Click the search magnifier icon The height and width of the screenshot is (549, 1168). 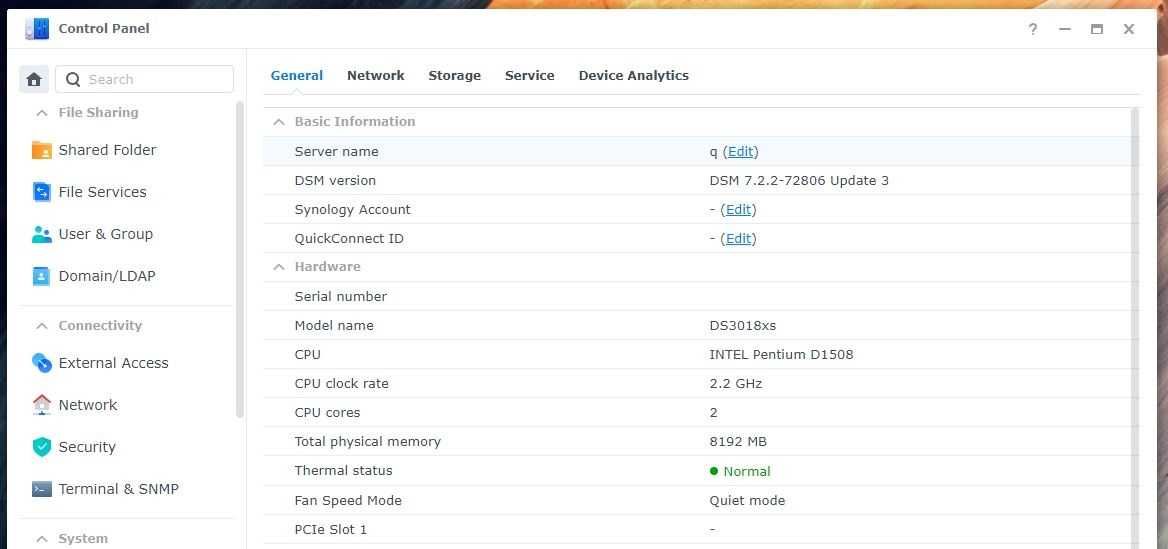click(x=73, y=79)
